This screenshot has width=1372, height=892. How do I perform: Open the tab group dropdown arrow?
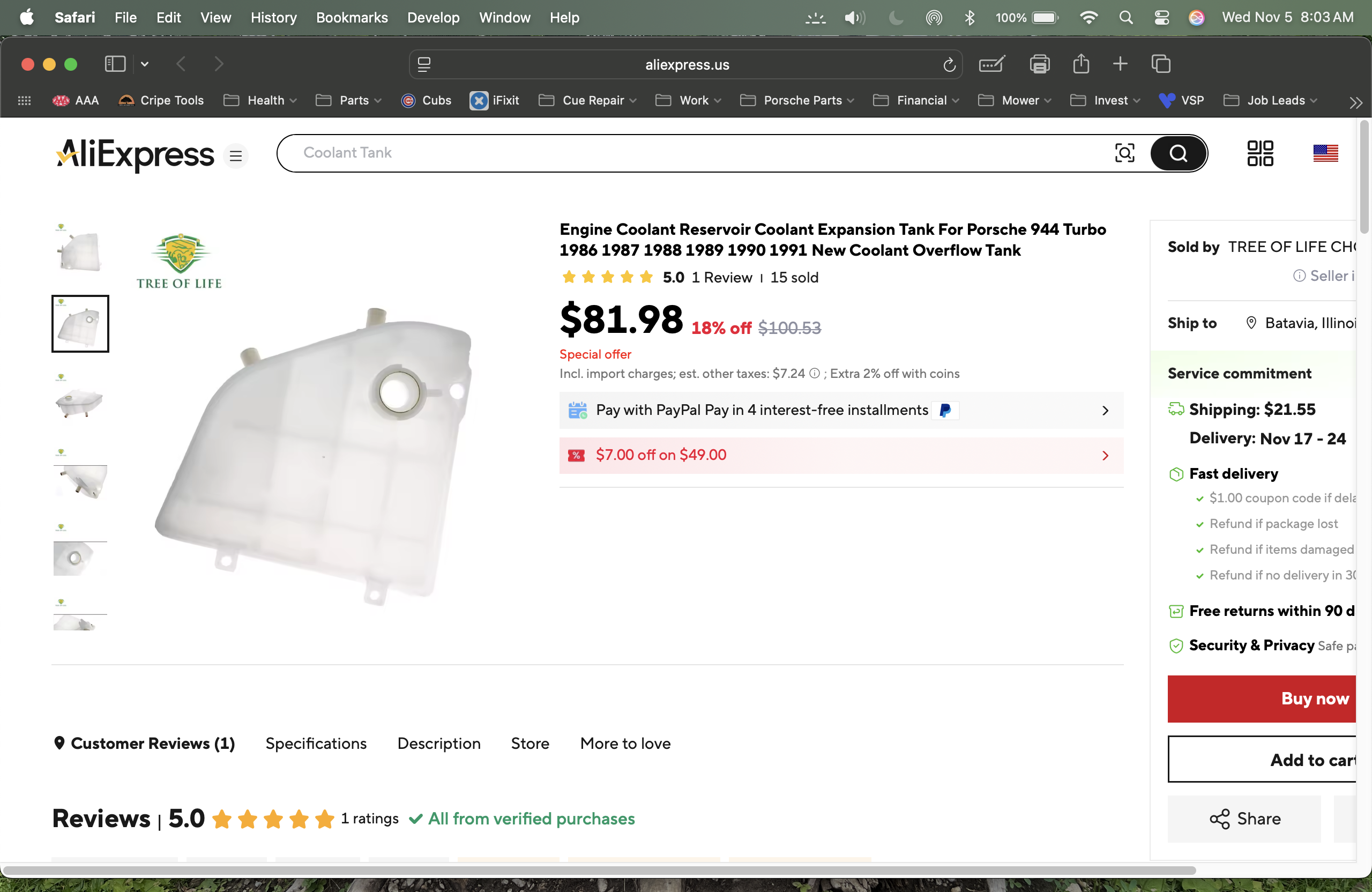[x=145, y=64]
